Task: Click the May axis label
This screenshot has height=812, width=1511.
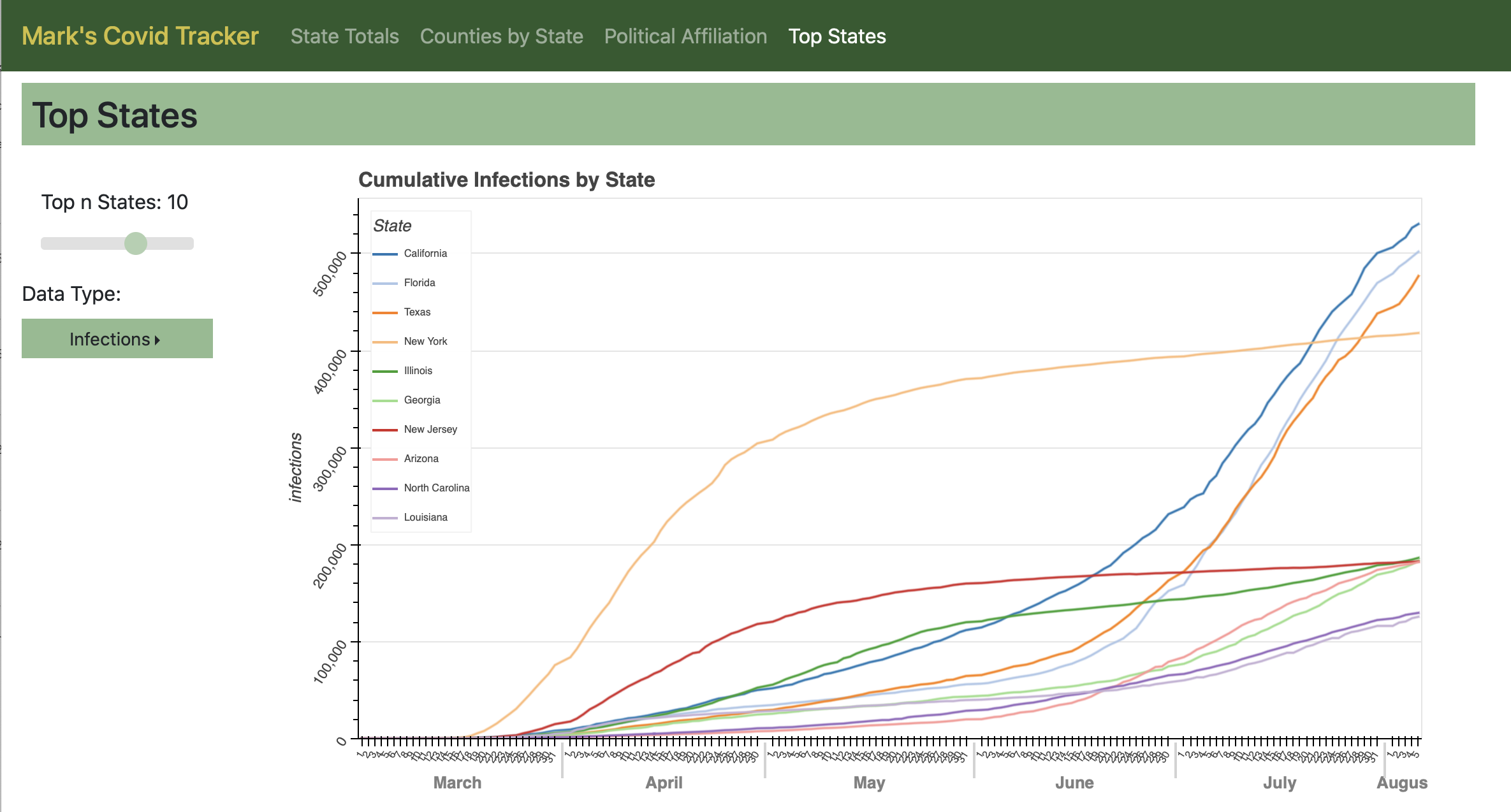Action: coord(869,783)
